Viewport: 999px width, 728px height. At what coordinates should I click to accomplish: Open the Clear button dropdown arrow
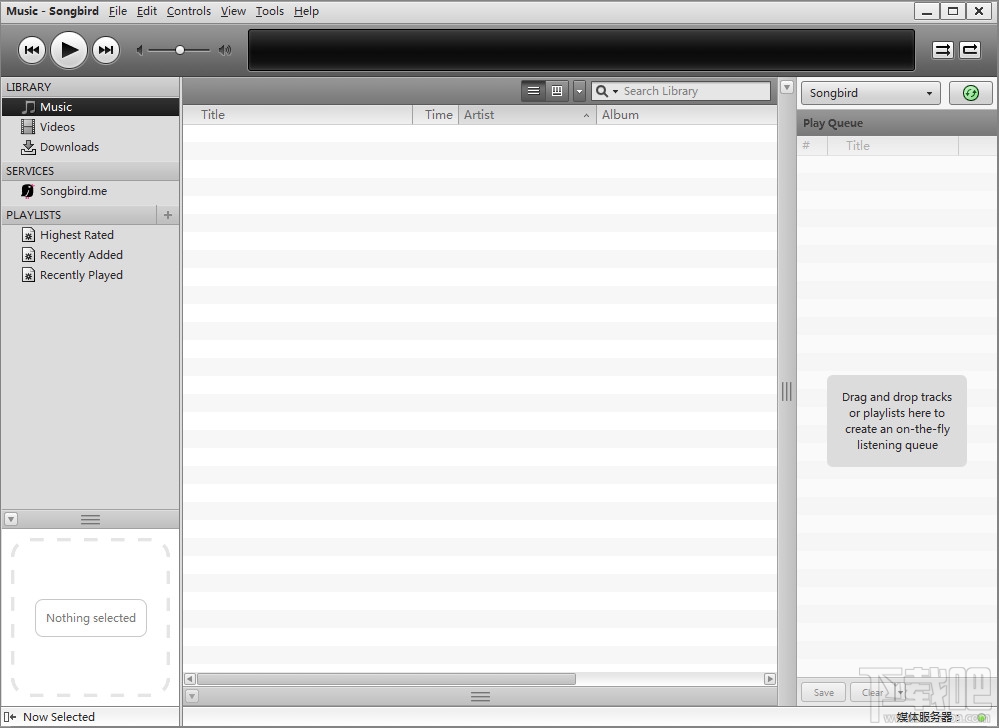click(x=900, y=692)
